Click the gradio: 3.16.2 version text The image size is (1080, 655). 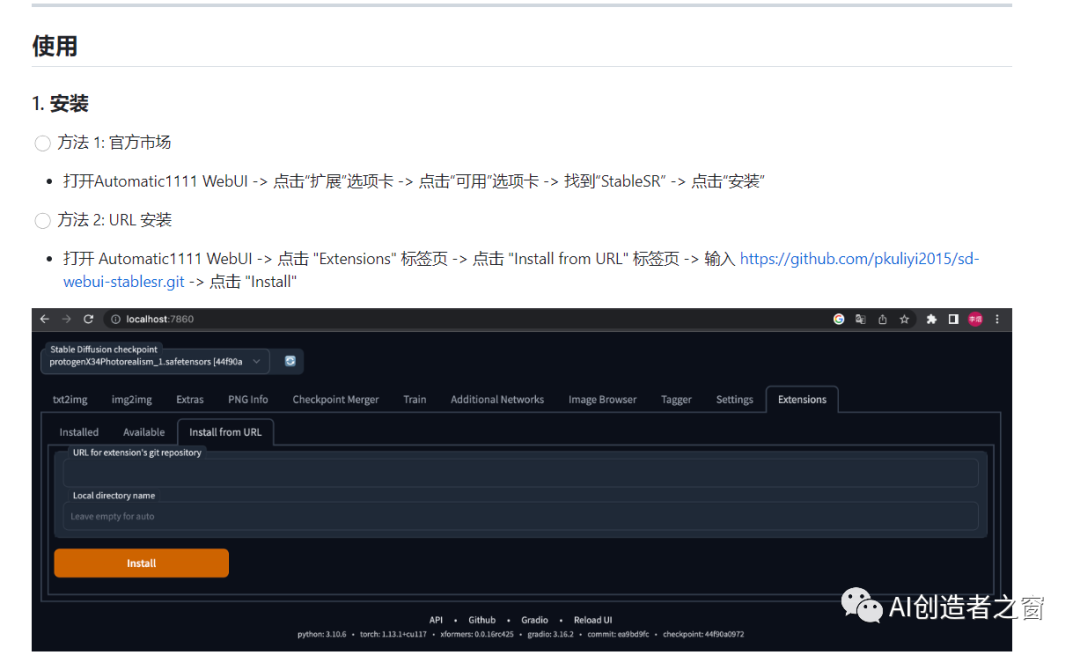[x=550, y=634]
